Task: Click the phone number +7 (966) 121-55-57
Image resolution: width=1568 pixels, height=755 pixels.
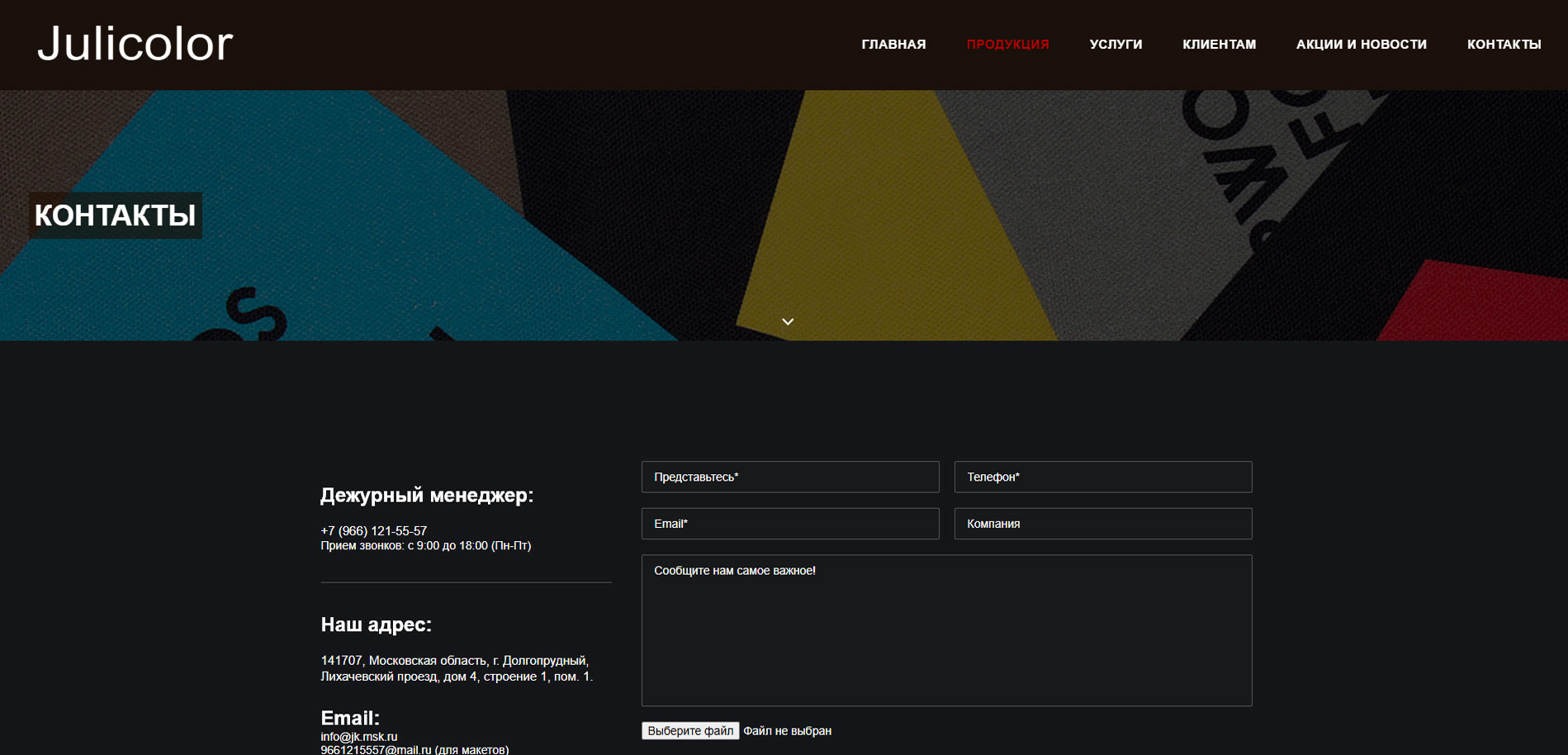Action: point(374,531)
